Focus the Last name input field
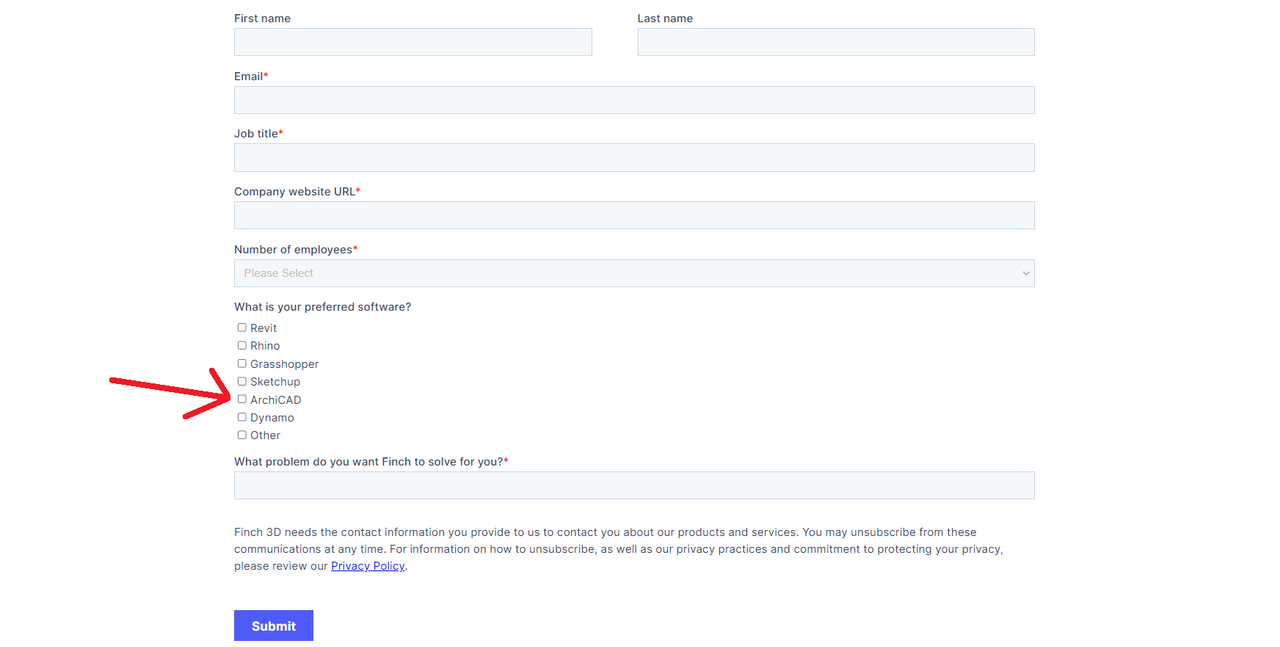The height and width of the screenshot is (647, 1280). [x=836, y=42]
